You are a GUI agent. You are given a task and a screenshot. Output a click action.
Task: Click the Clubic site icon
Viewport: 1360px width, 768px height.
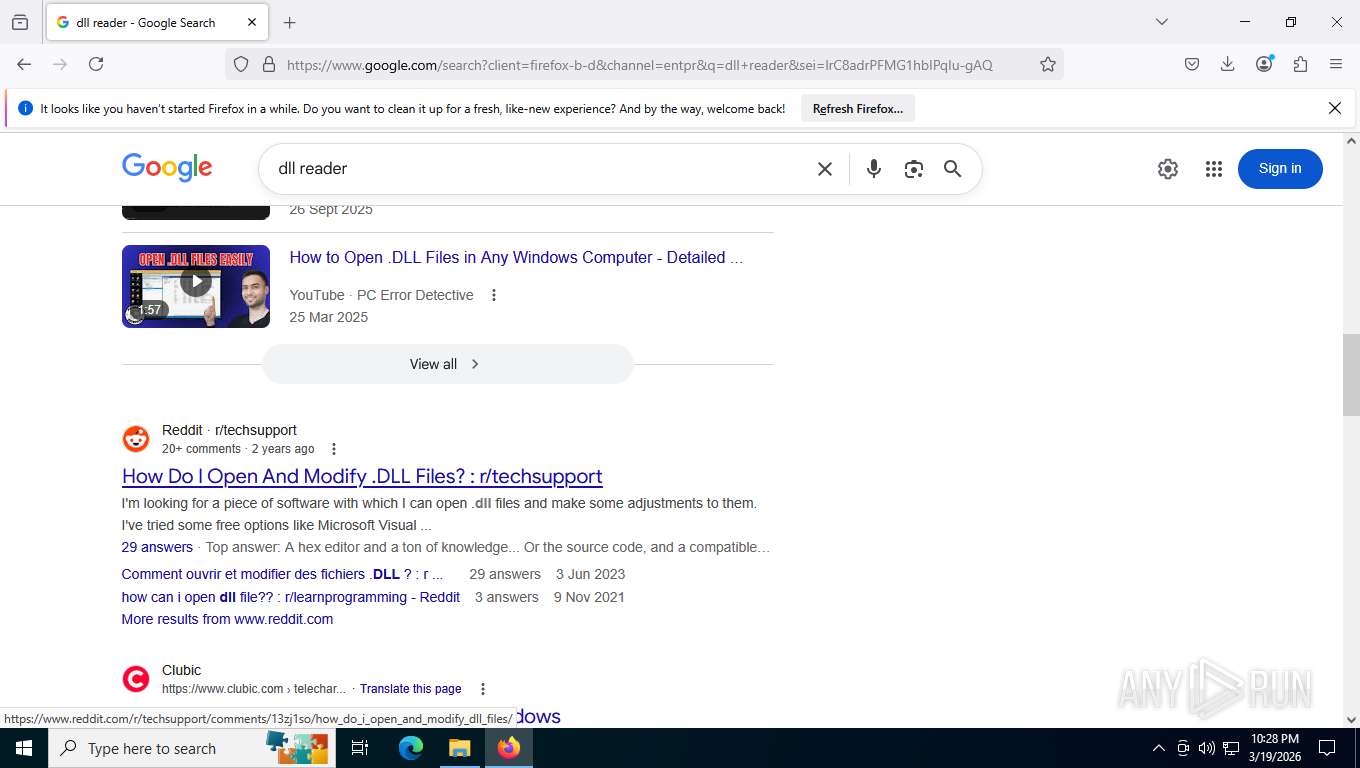click(x=136, y=679)
